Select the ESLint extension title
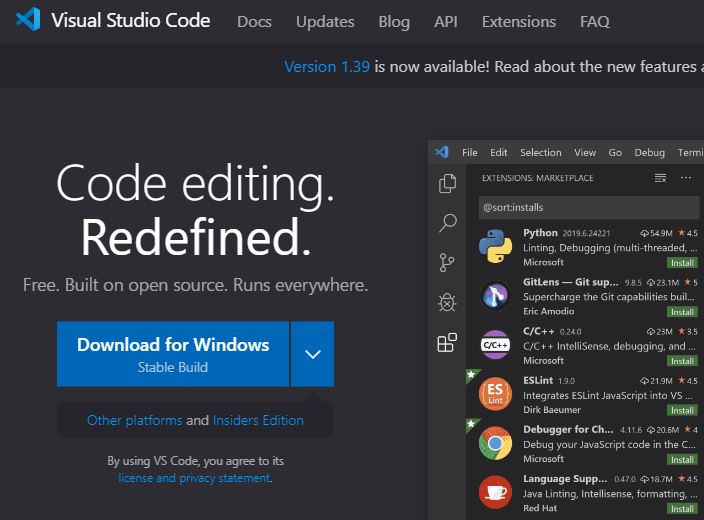 point(538,380)
